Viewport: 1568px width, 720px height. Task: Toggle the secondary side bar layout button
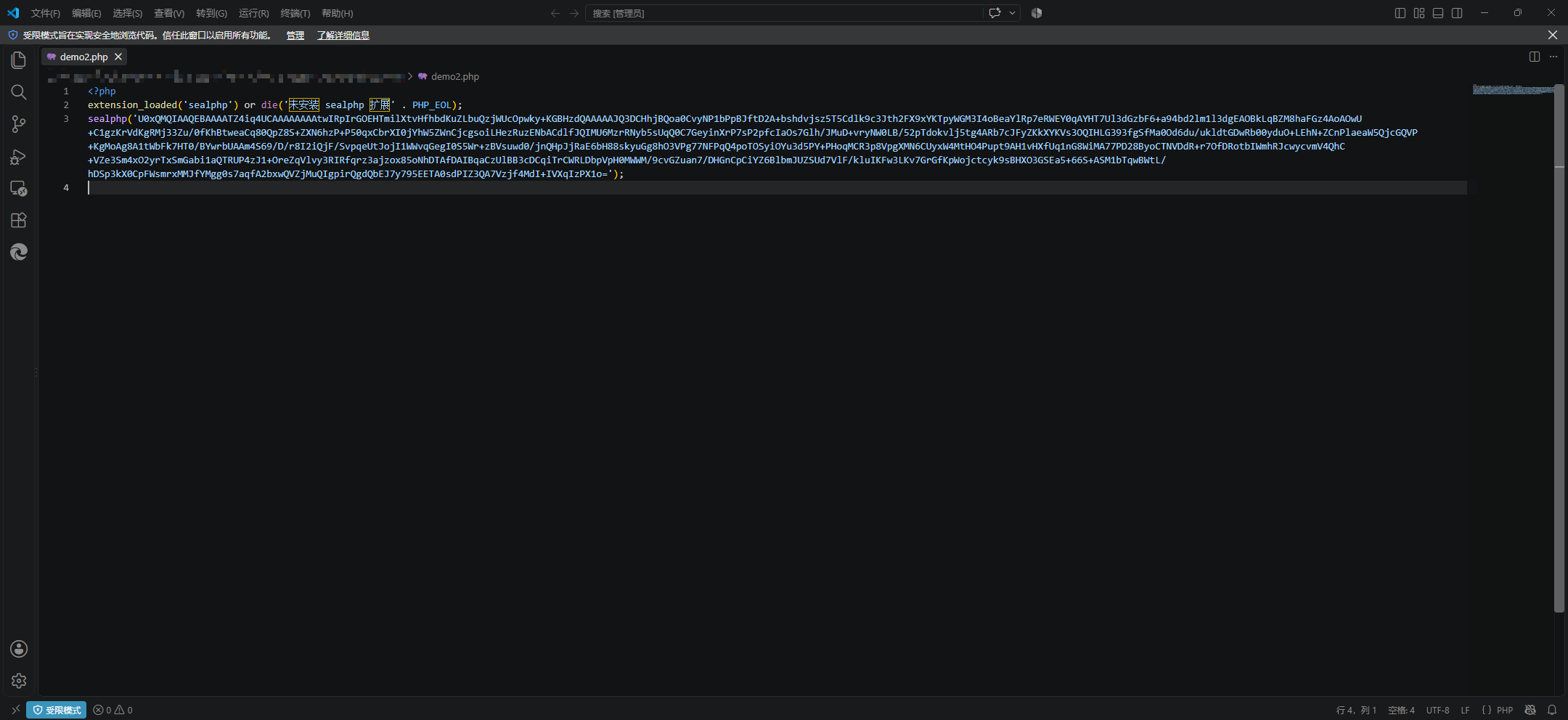1457,13
